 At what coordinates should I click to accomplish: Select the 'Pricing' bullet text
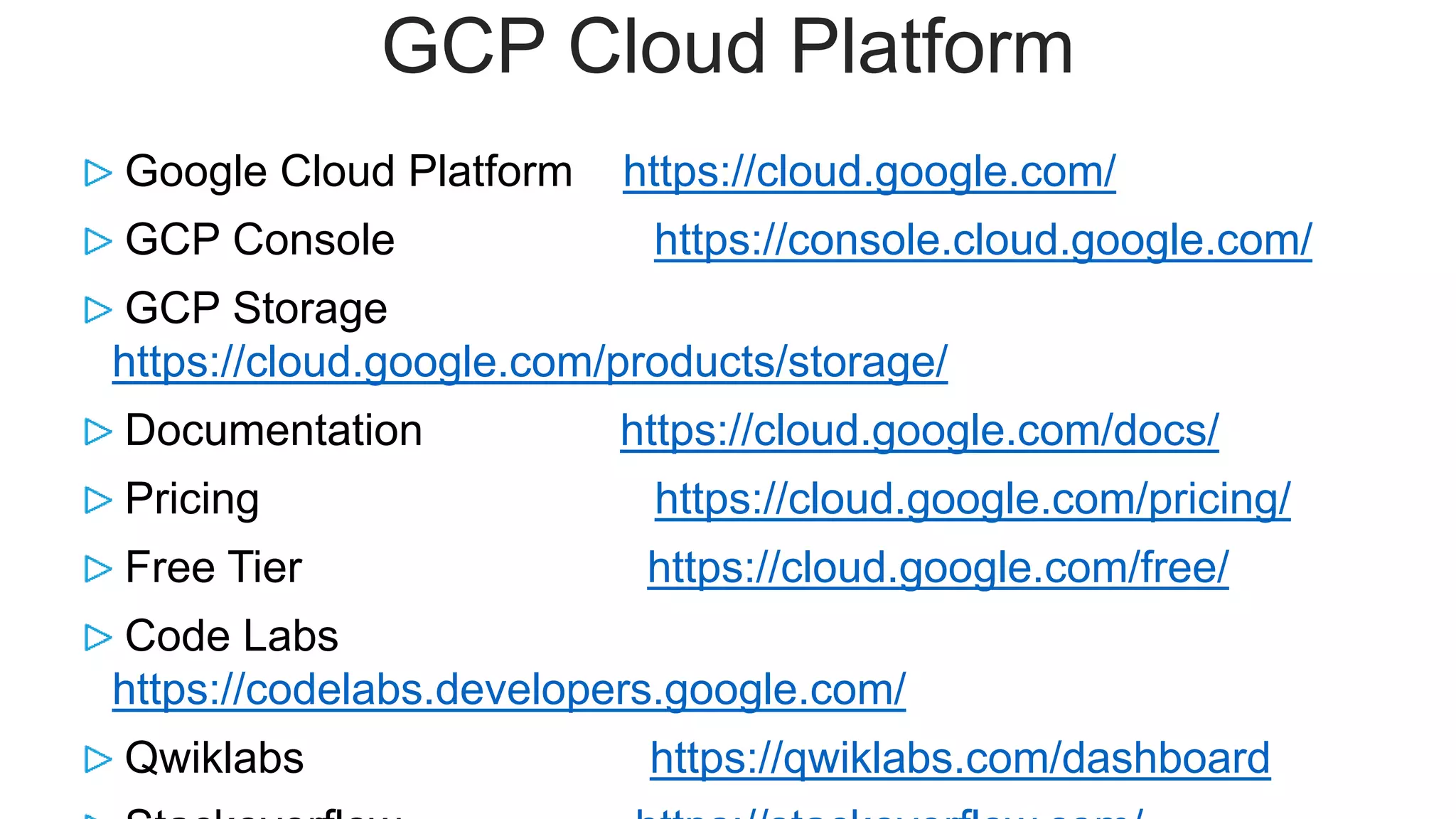pos(192,499)
